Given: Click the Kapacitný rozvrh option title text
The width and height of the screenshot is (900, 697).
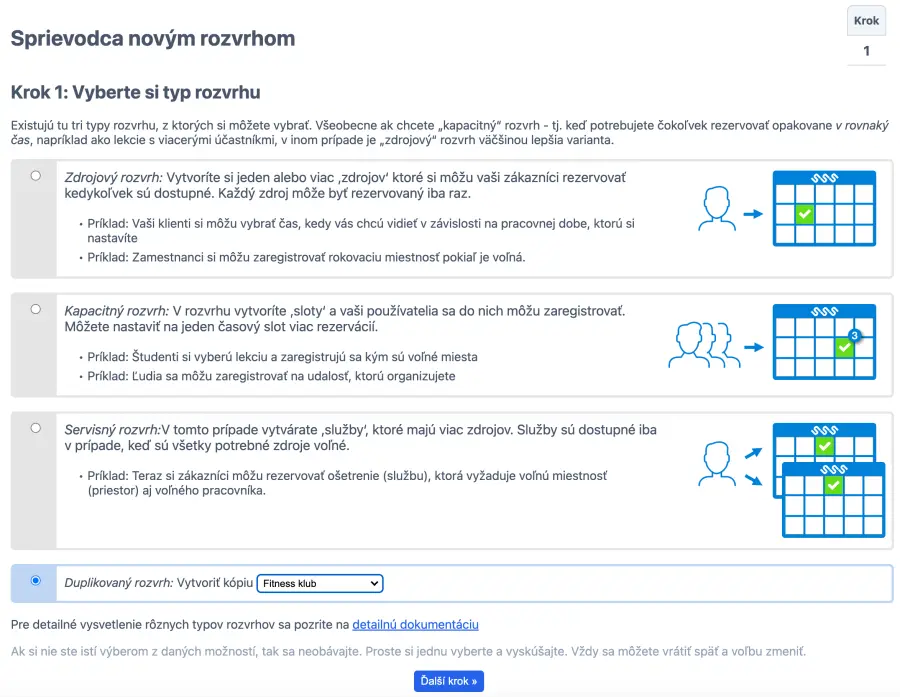Looking at the screenshot, I should tap(116, 311).
